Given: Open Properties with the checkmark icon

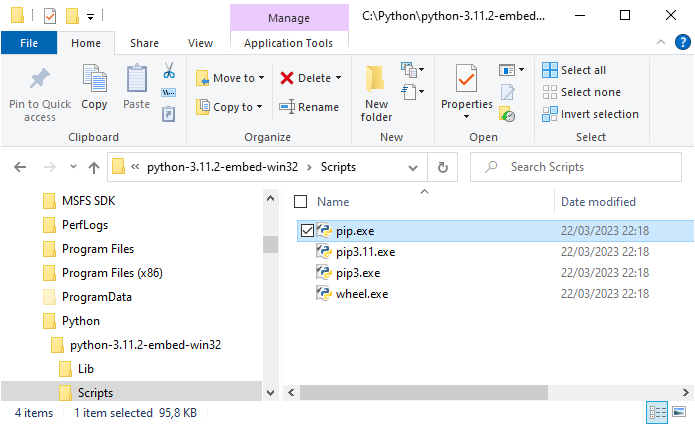Looking at the screenshot, I should (466, 80).
